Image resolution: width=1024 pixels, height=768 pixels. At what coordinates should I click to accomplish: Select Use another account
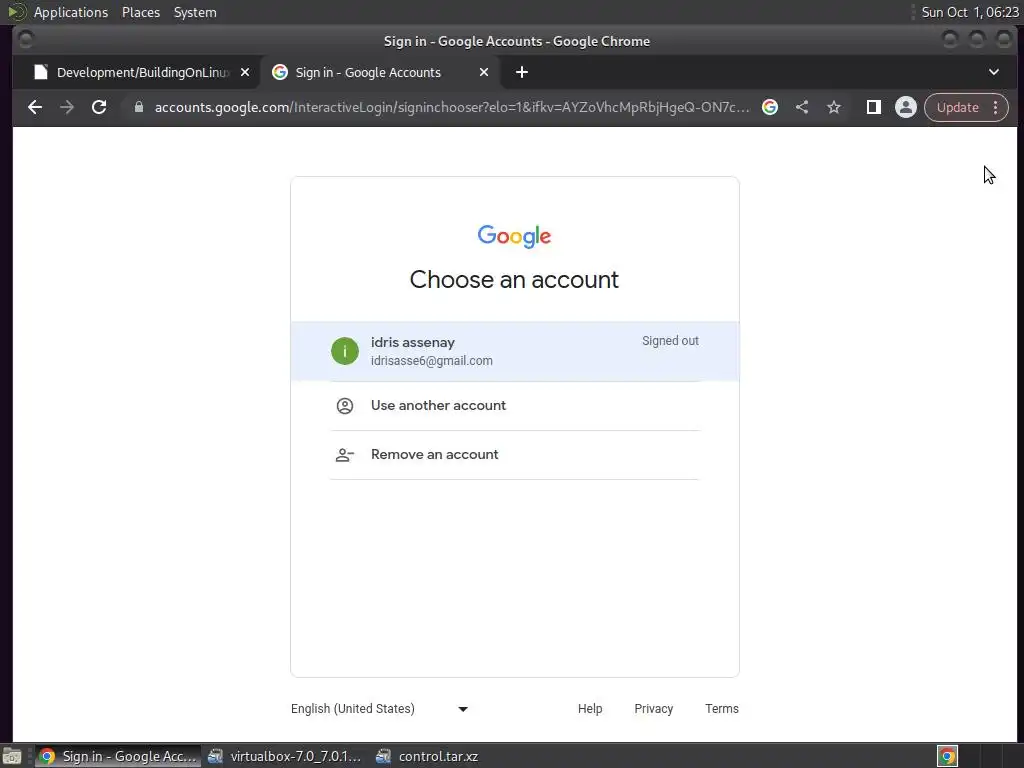515,406
